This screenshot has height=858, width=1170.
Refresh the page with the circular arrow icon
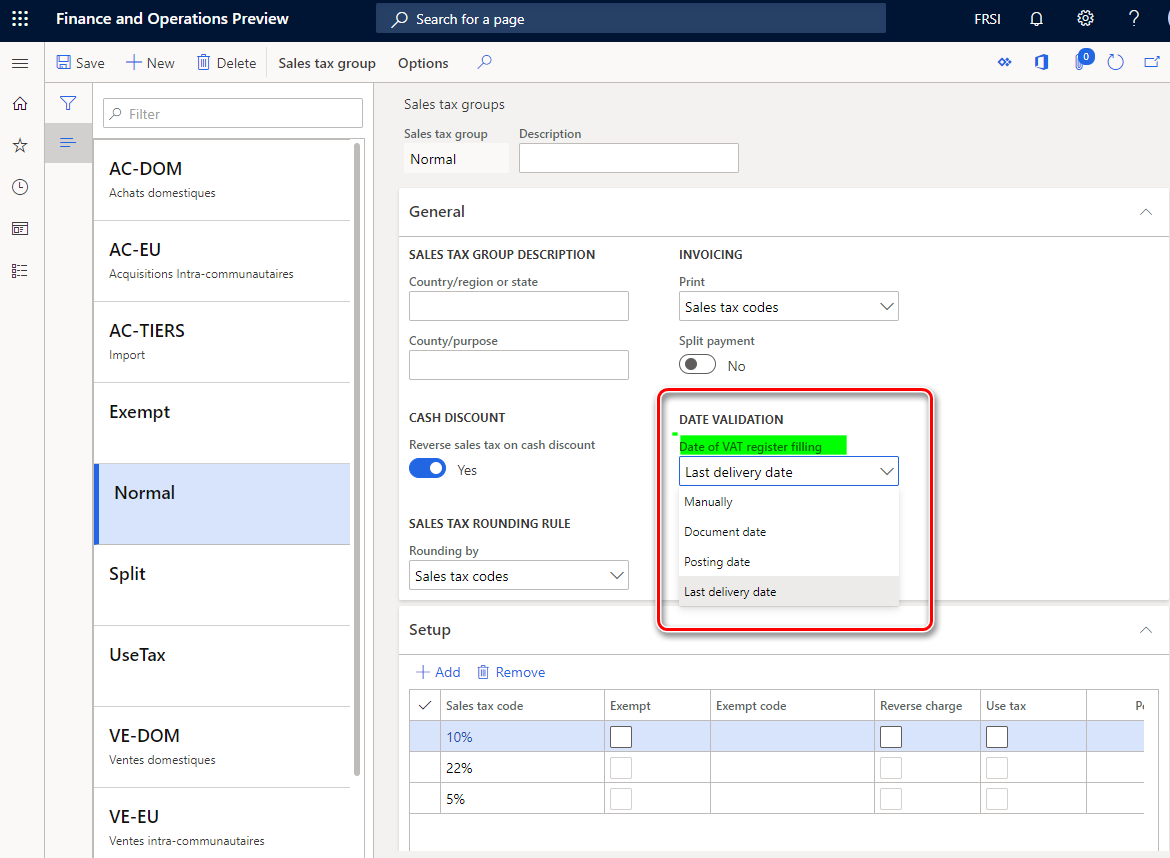tap(1116, 62)
